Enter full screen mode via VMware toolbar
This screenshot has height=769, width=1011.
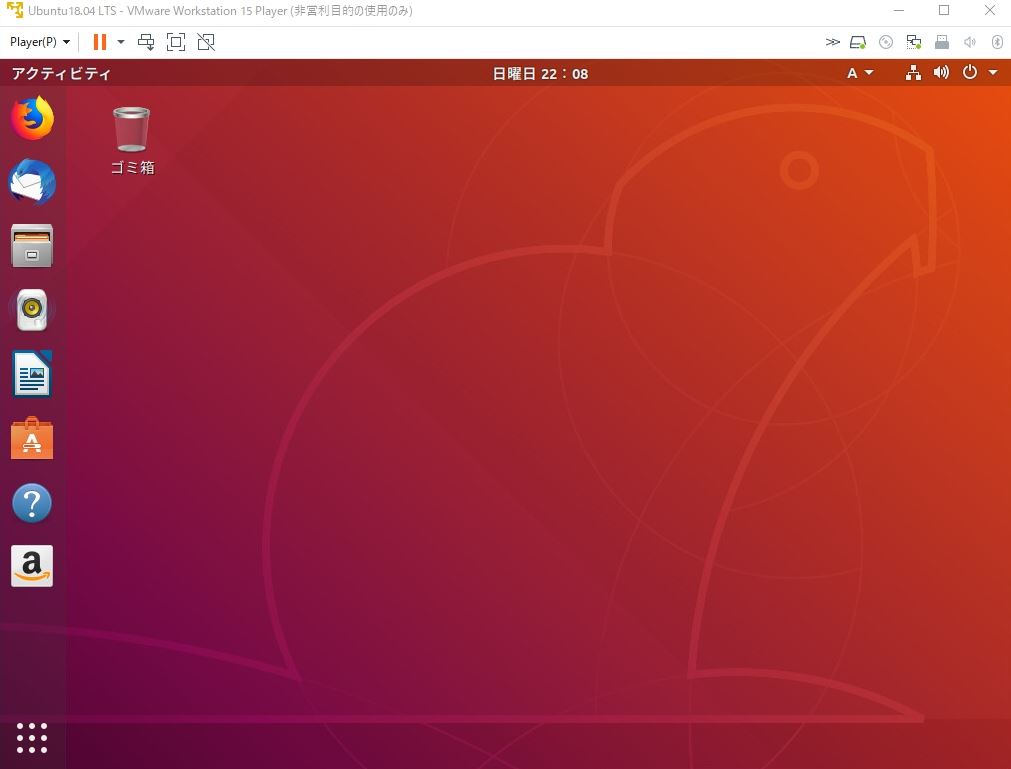176,42
